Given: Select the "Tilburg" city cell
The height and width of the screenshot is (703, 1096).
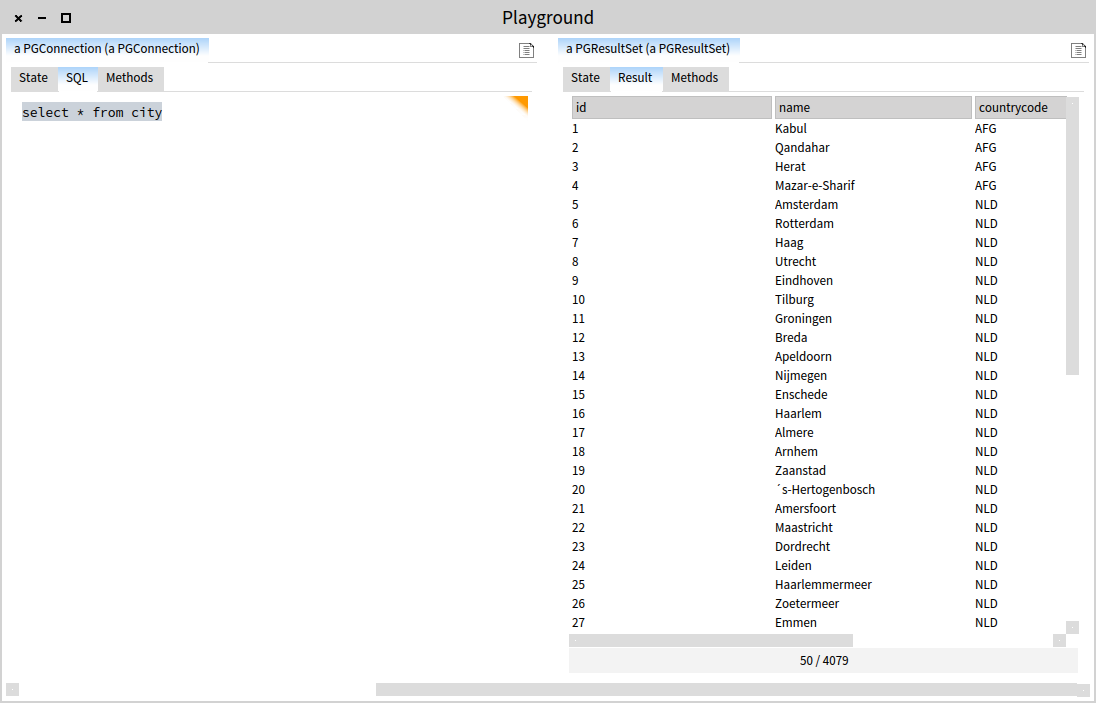Looking at the screenshot, I should point(794,300).
